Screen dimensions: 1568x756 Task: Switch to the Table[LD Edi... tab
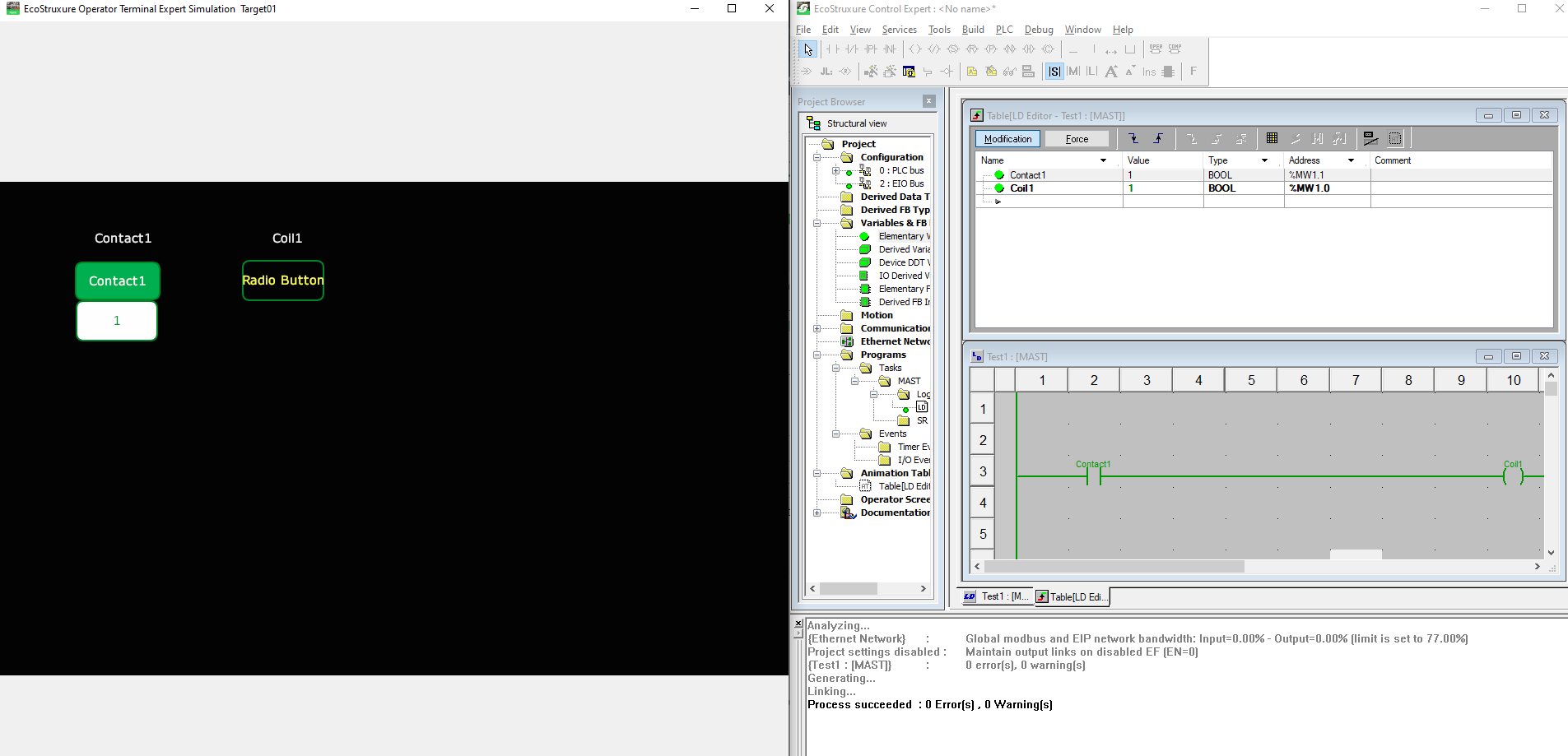tap(1072, 597)
